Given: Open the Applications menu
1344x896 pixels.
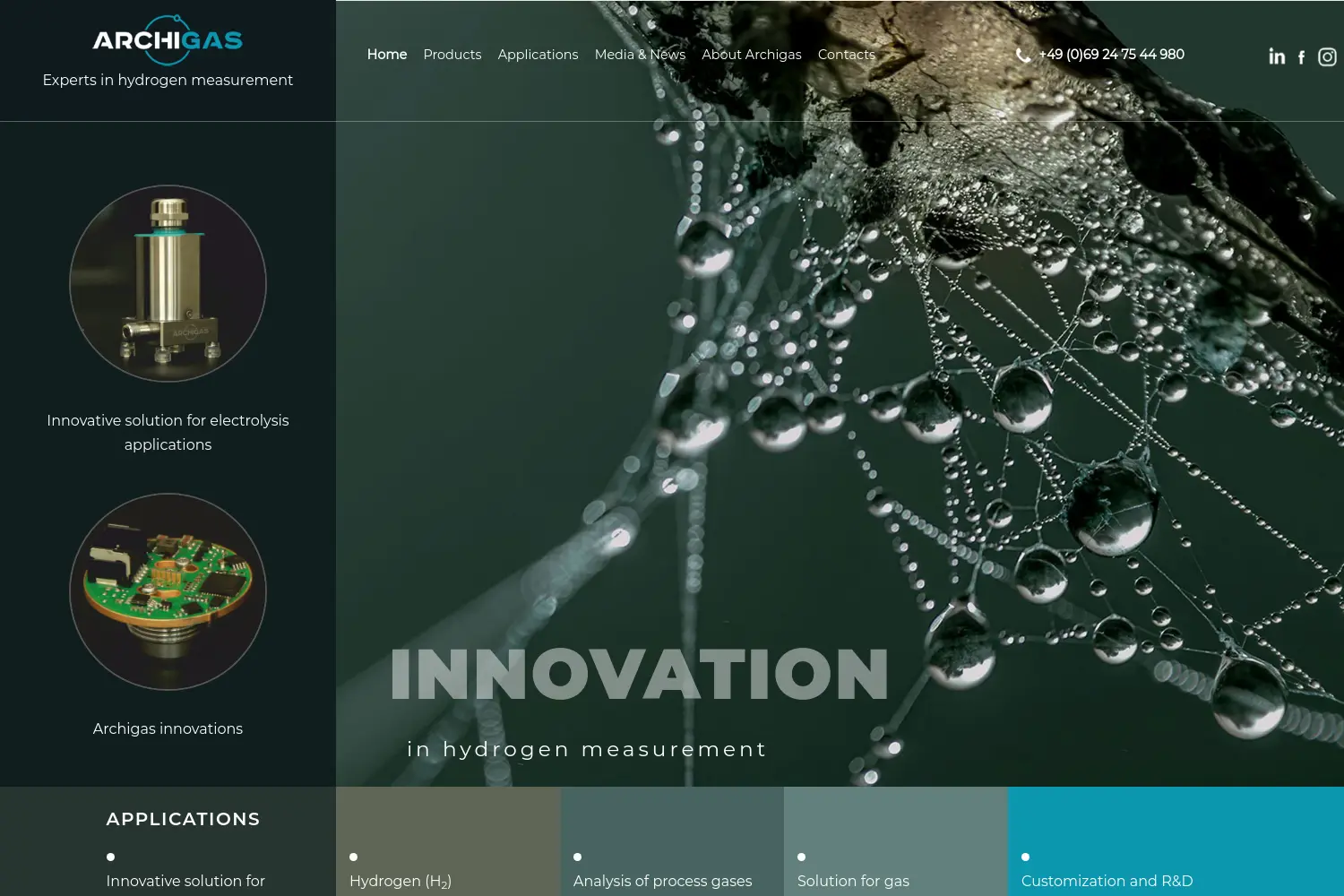Looking at the screenshot, I should click(538, 55).
